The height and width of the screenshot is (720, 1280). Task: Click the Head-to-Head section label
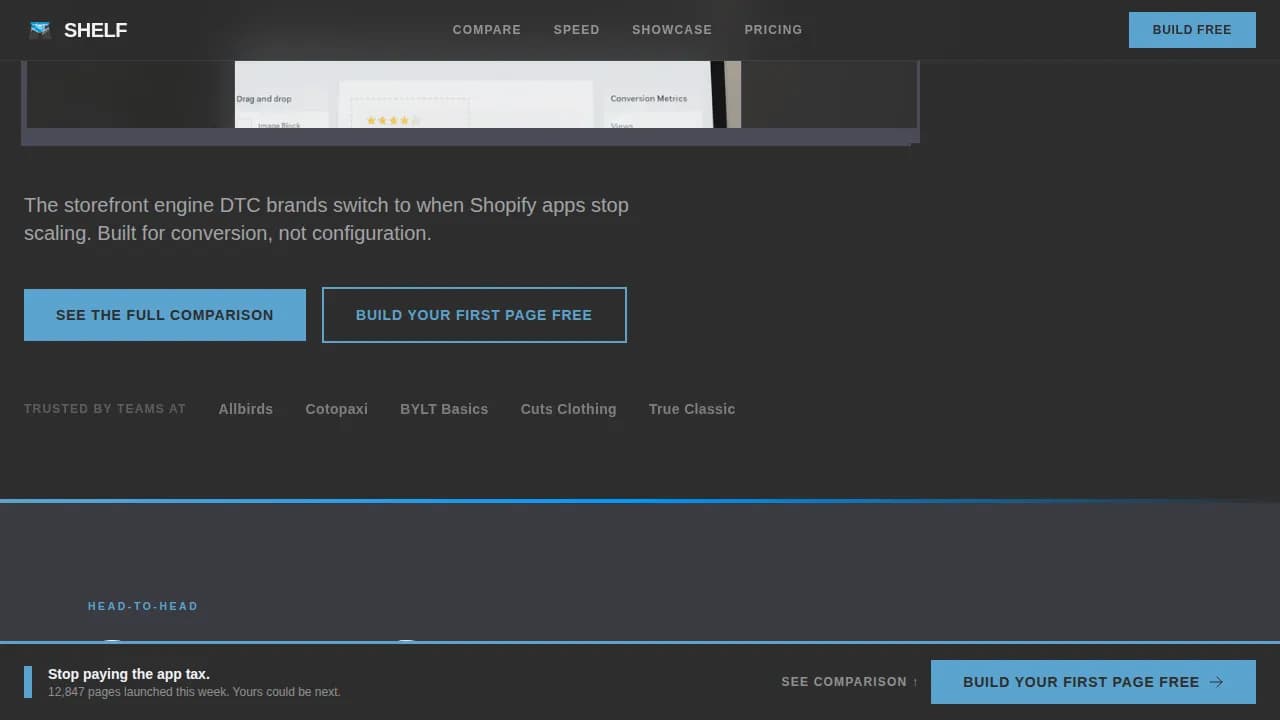143,606
